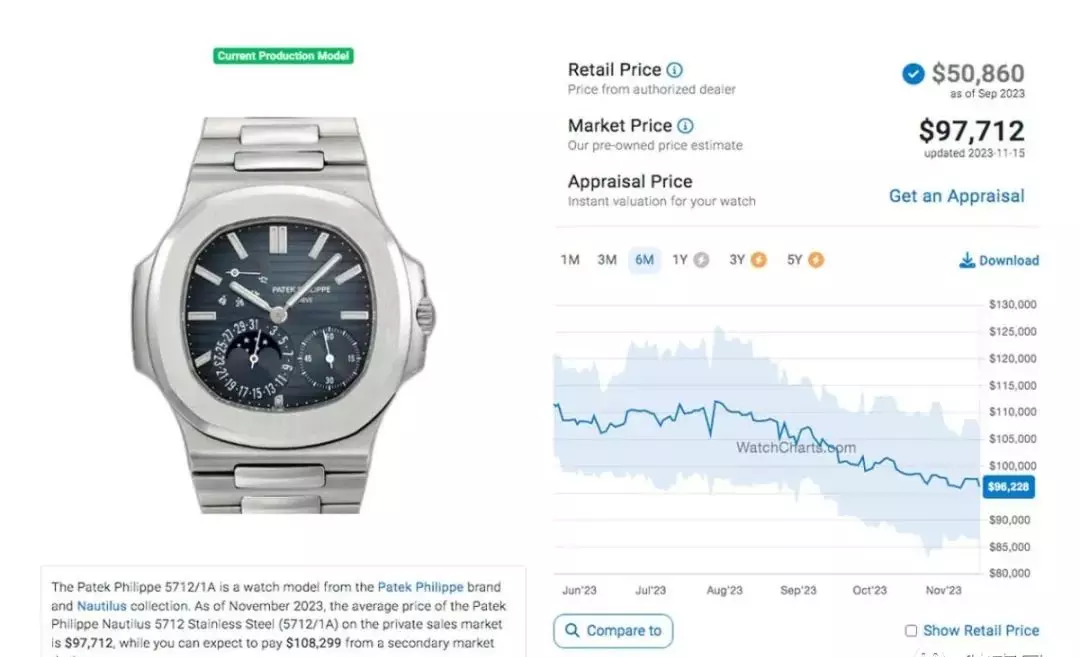Click the Patek Philippe watch image
This screenshot has height=657, width=1080.
coord(283,315)
